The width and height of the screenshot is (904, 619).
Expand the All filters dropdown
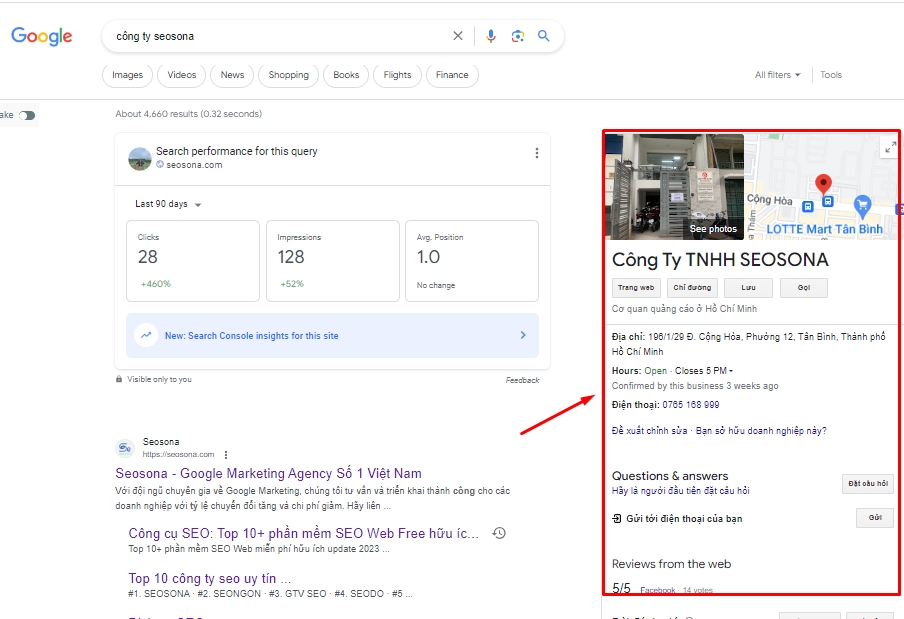(777, 75)
